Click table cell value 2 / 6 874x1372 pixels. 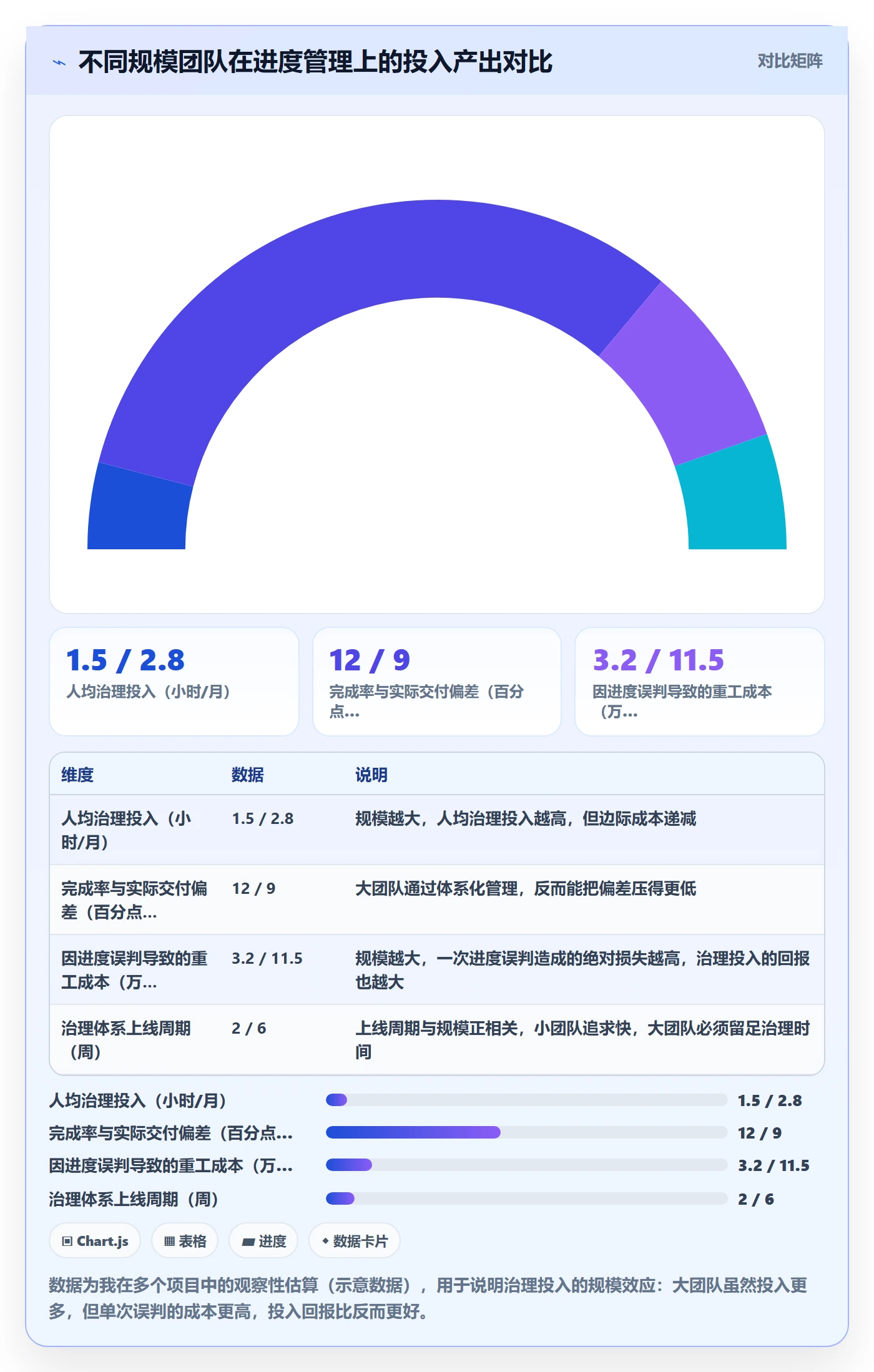[249, 1028]
